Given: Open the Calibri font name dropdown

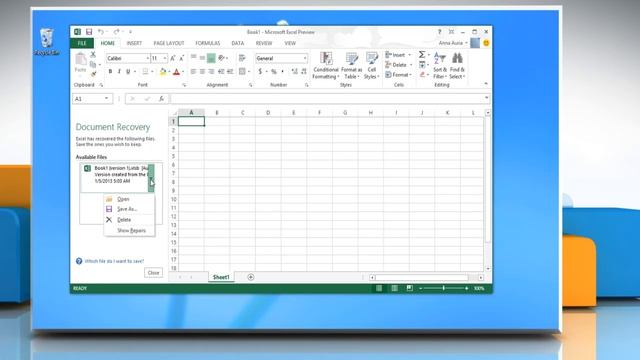Looking at the screenshot, I should (147, 58).
